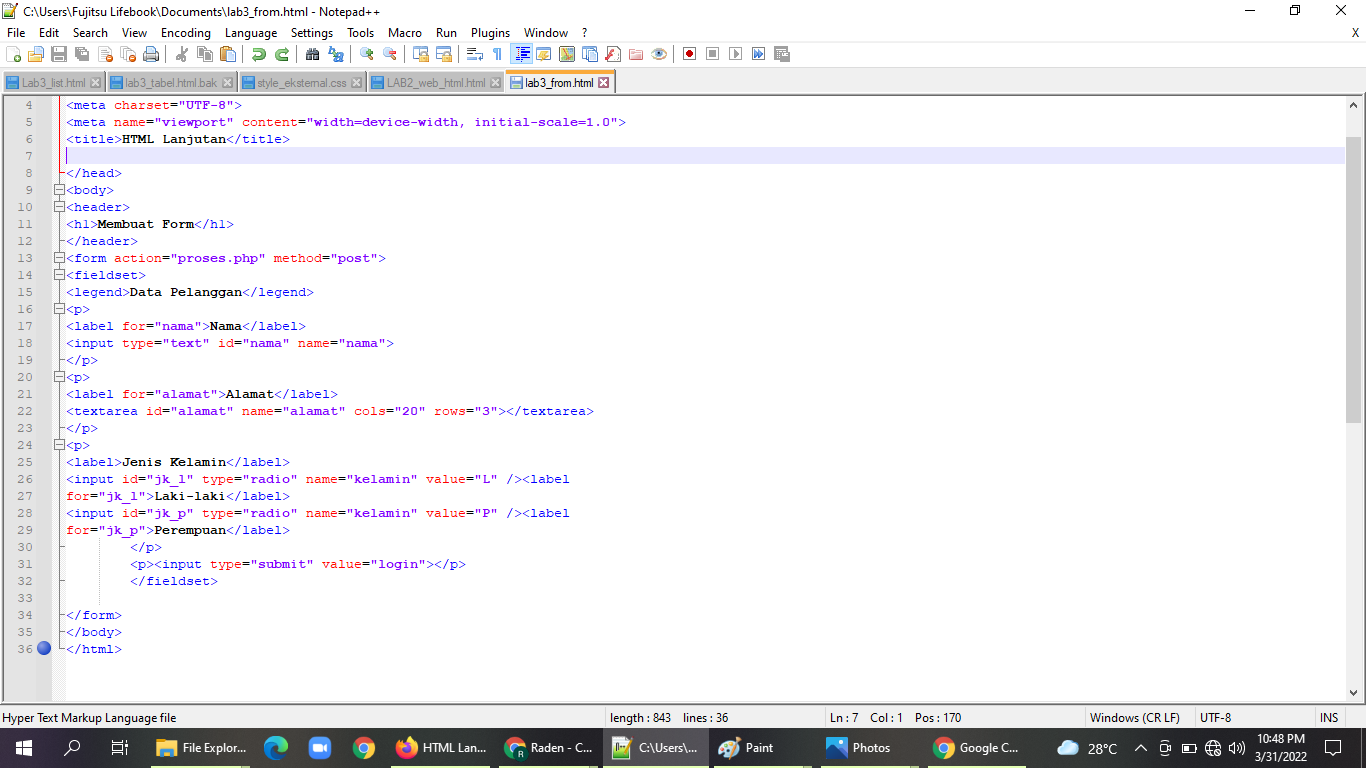Image resolution: width=1366 pixels, height=768 pixels.
Task: Toggle Show All Characters pilcrow button
Action: click(498, 54)
